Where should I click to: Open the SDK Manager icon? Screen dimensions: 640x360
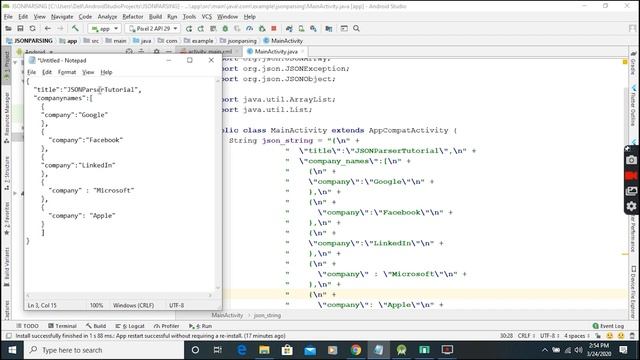313,29
